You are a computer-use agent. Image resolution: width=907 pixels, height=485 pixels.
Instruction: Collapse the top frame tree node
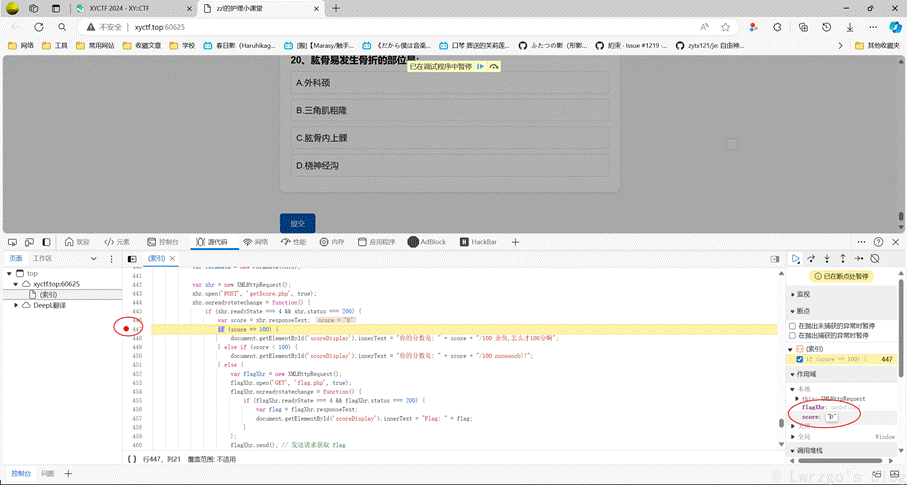(x=9, y=273)
